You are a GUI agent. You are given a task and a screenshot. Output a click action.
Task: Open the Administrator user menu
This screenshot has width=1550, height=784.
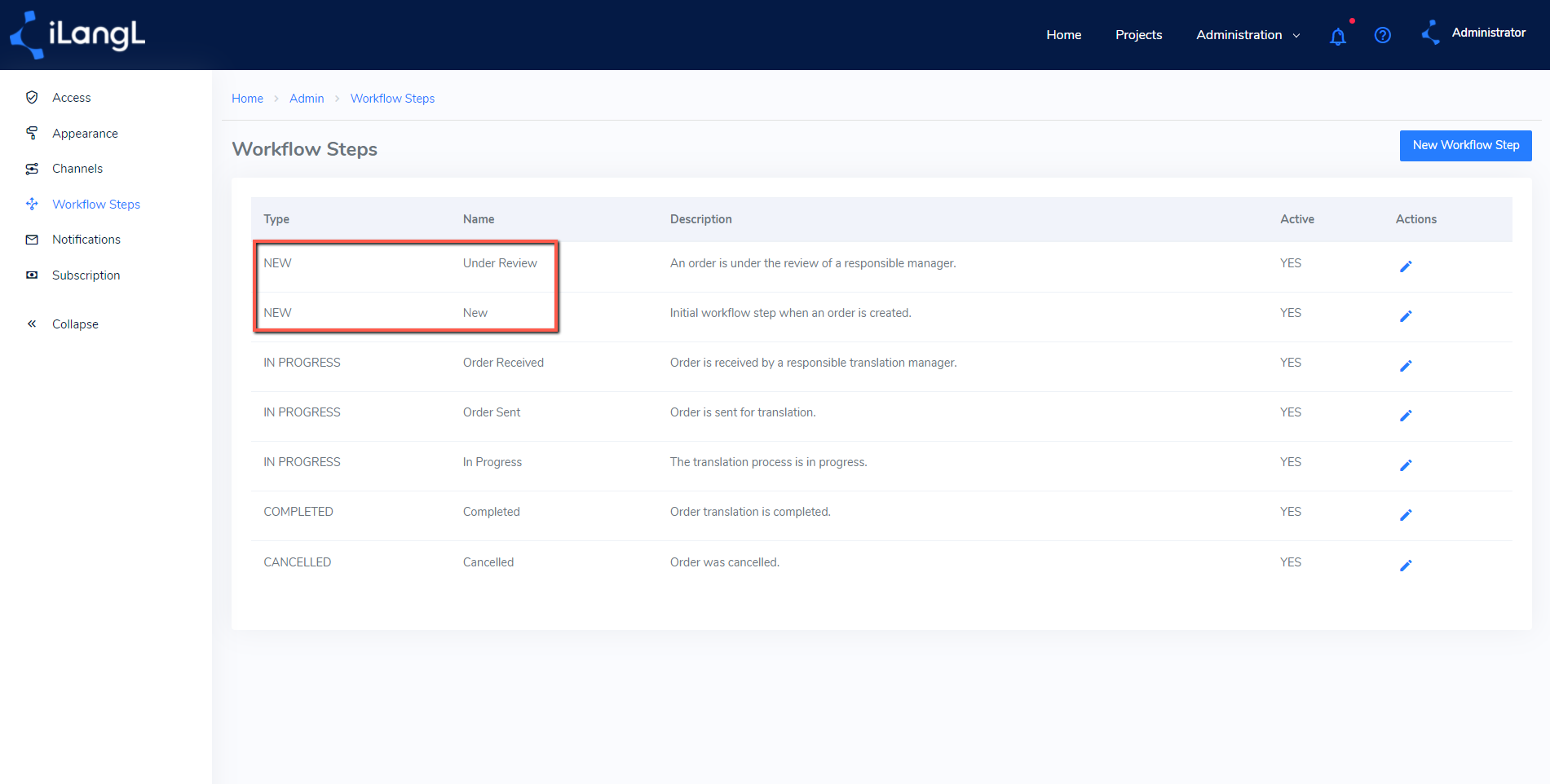pyautogui.click(x=1473, y=33)
